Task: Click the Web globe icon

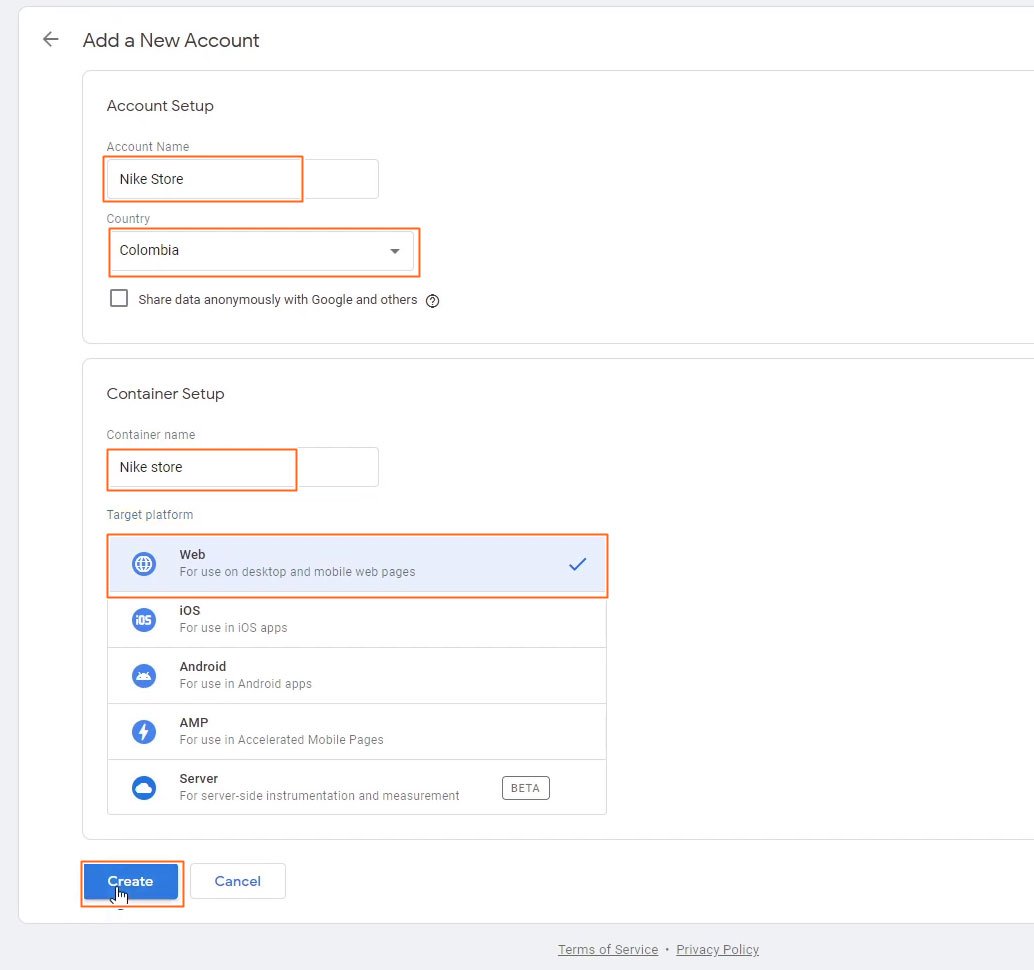Action: pyautogui.click(x=144, y=564)
